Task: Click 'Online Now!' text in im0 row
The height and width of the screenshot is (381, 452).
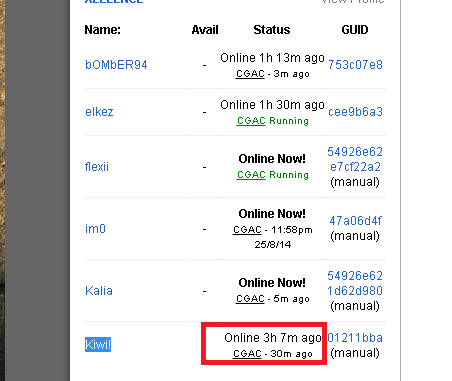Action: 272,214
